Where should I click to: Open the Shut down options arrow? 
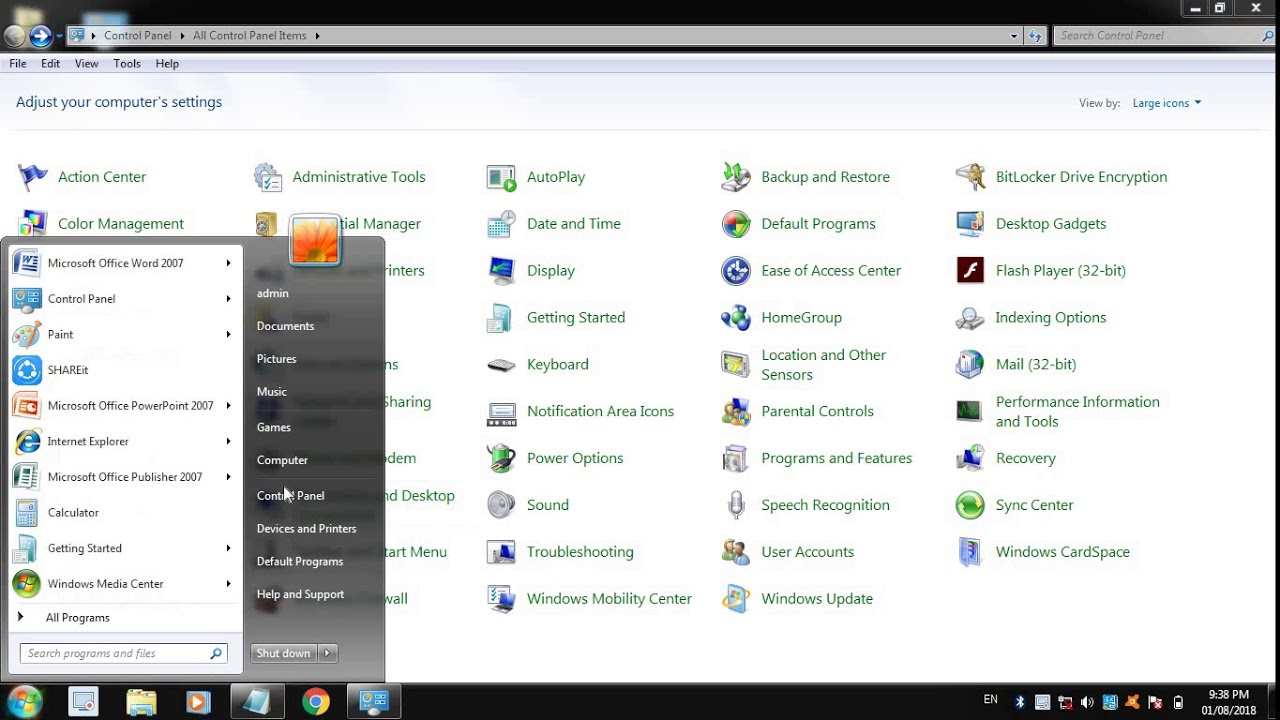[x=327, y=653]
